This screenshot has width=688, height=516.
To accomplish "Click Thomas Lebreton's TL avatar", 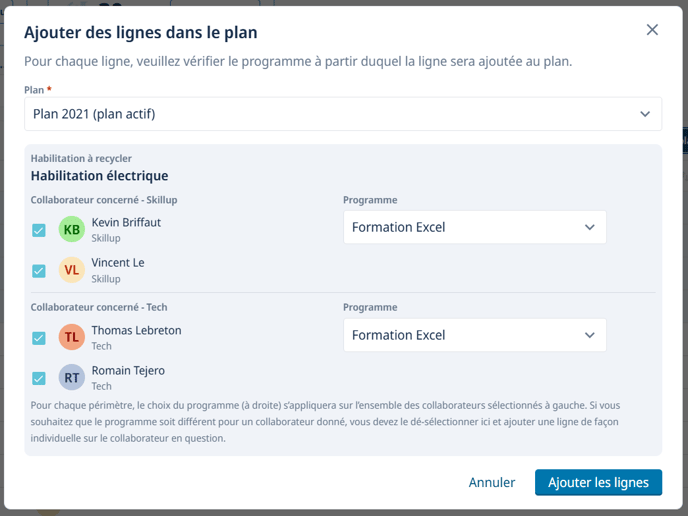I will [x=72, y=337].
